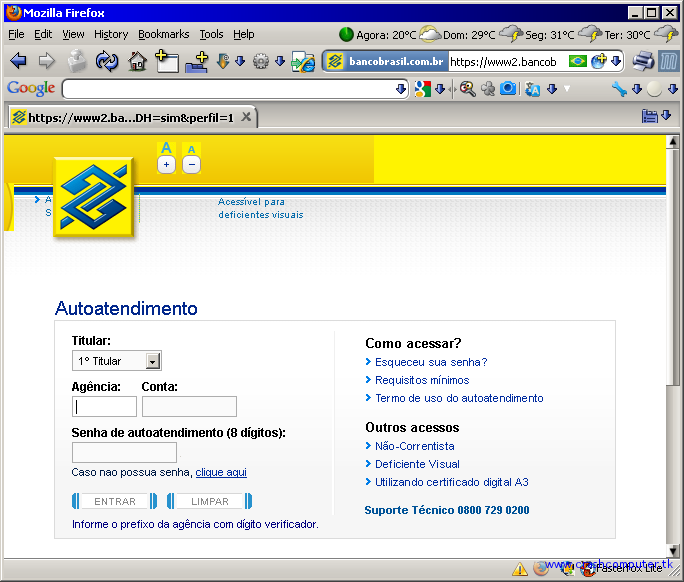The image size is (684, 582).
Task: Close the current tab with its X
Action: pos(246,116)
